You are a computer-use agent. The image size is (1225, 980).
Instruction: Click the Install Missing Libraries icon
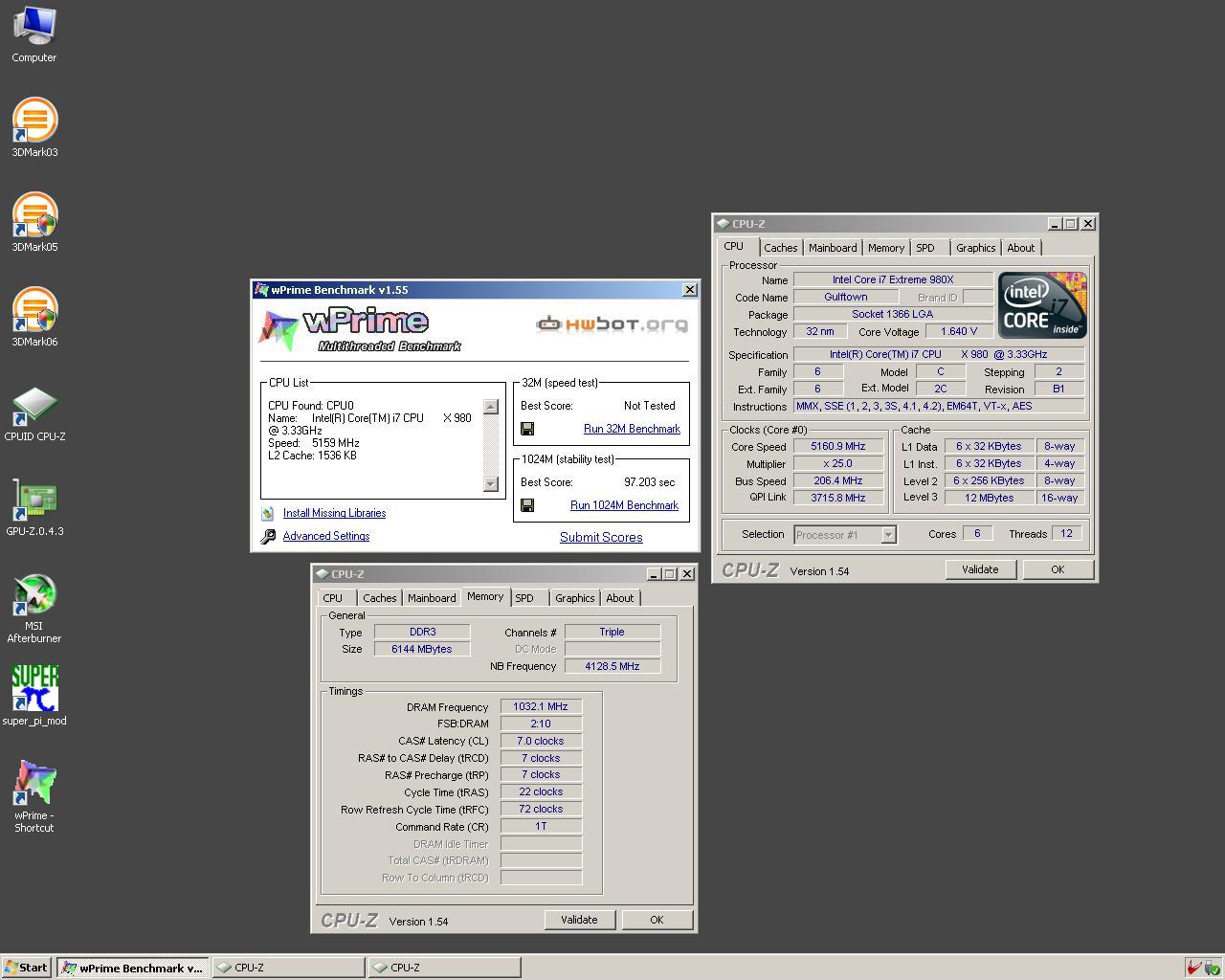pos(268,514)
